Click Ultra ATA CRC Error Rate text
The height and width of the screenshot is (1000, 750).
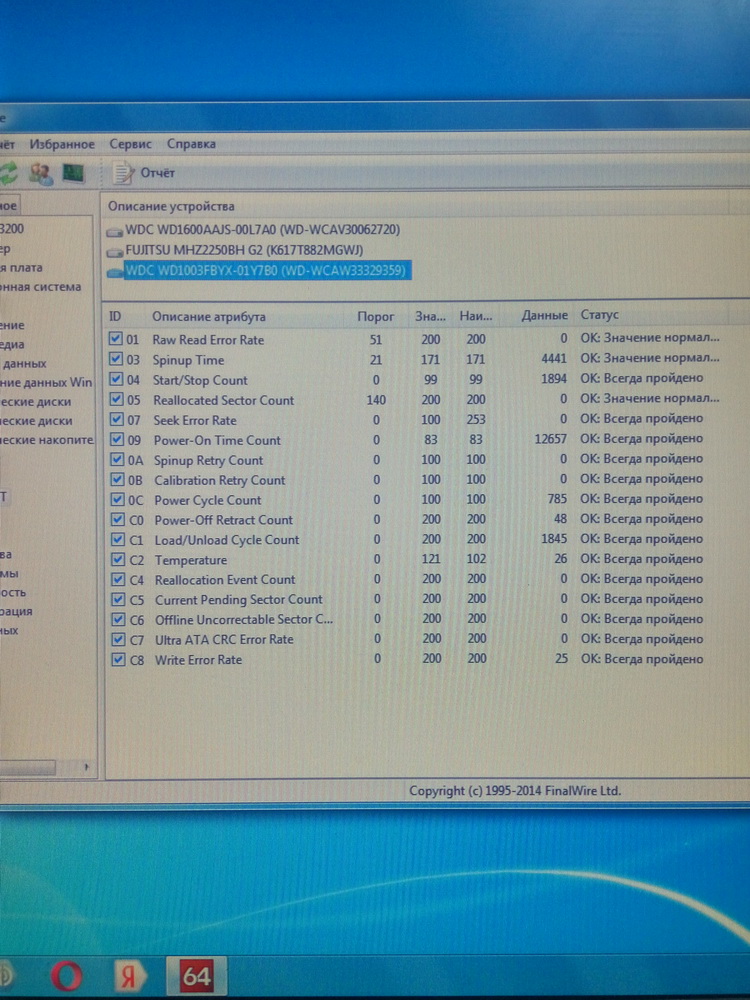tap(224, 640)
